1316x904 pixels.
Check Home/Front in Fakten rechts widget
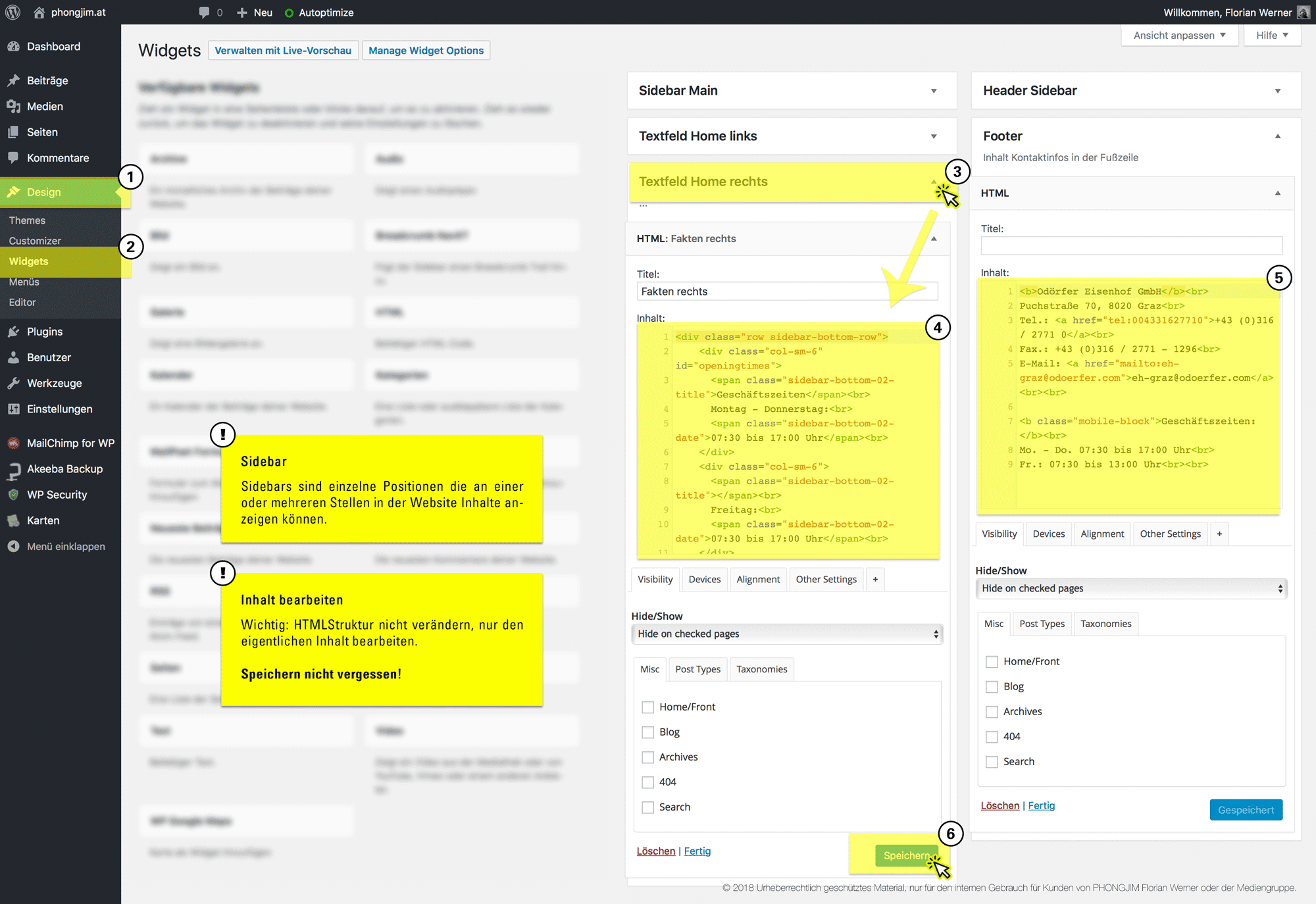tap(648, 707)
